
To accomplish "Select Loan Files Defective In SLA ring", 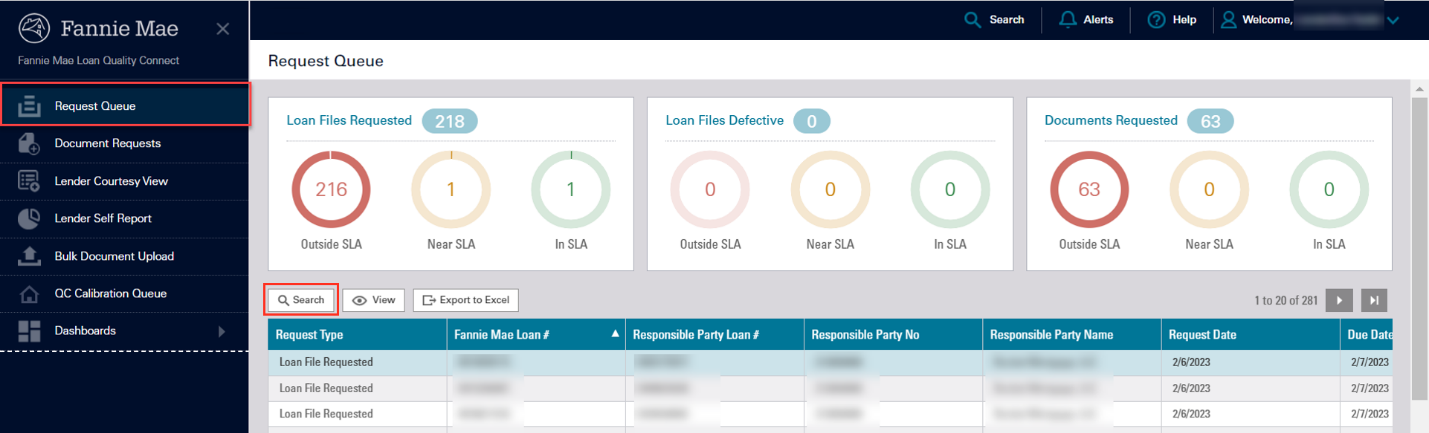I will tap(950, 189).
